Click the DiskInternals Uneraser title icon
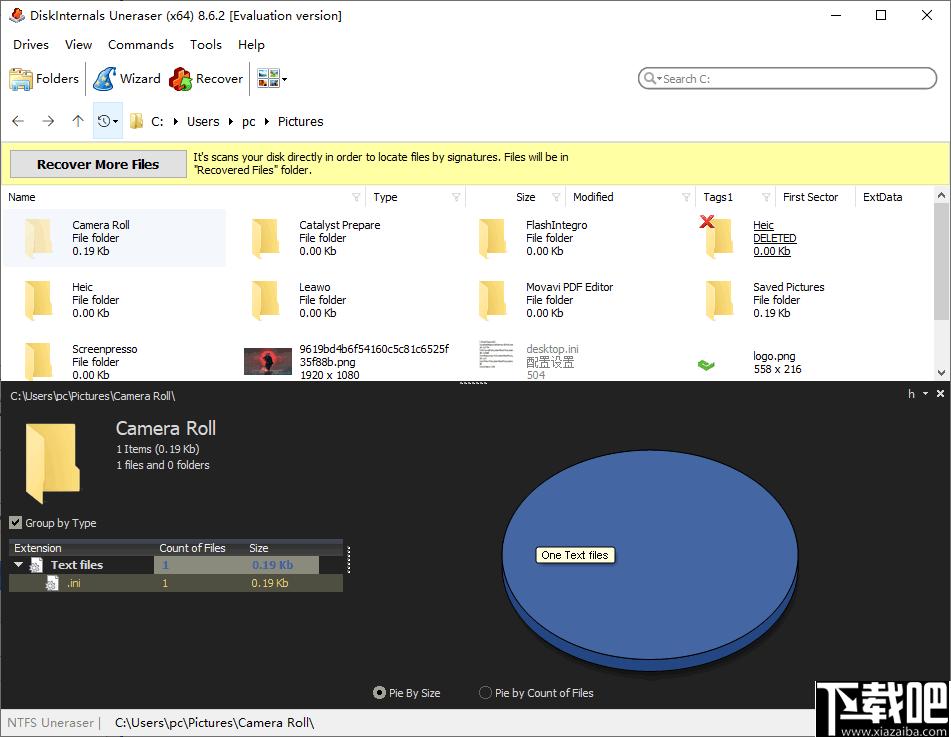Viewport: 951px width, 737px height. (x=17, y=15)
